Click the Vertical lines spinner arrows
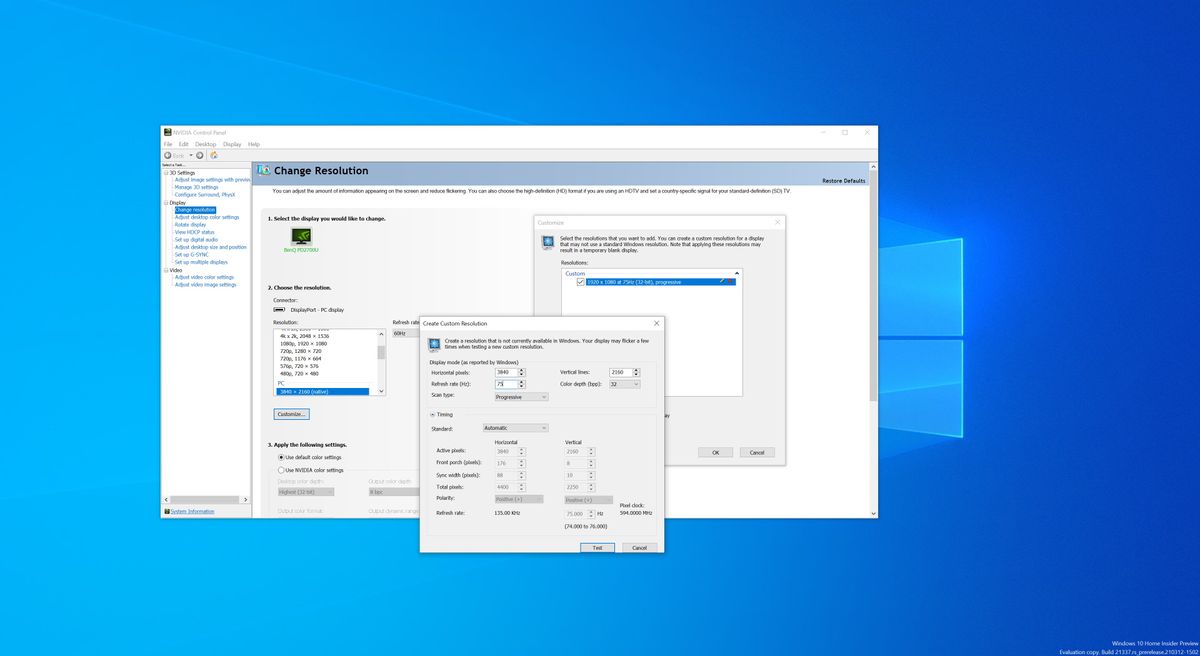 pyautogui.click(x=636, y=372)
